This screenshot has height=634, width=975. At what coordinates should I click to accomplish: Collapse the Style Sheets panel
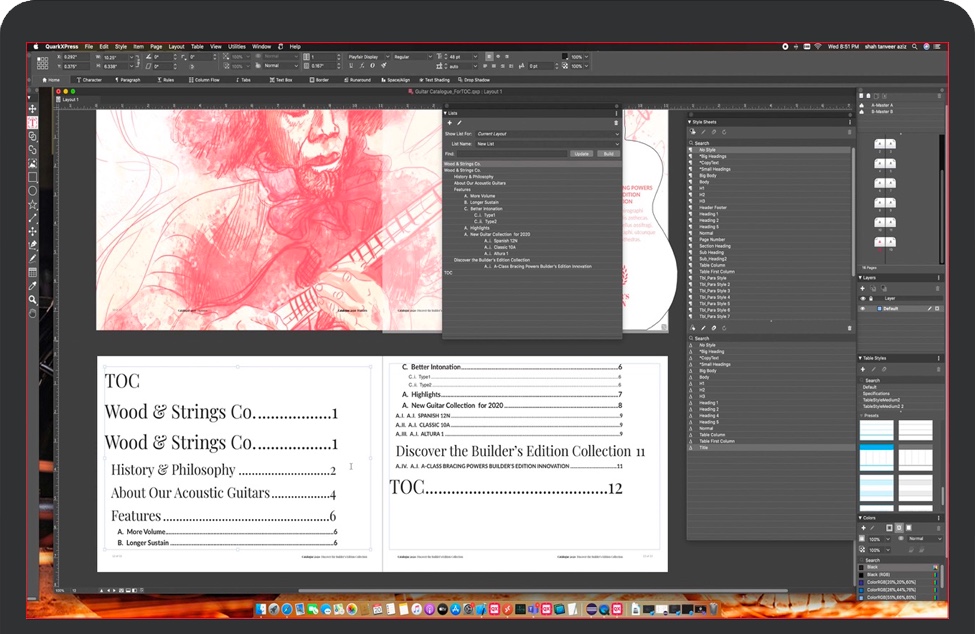[690, 122]
